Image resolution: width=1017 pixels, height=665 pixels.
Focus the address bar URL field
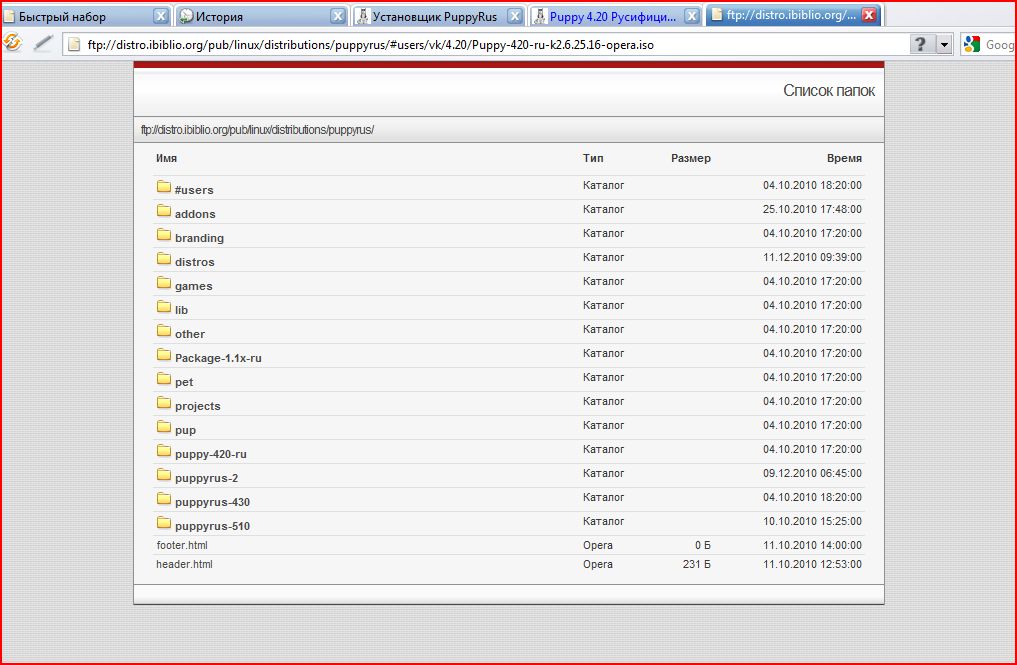click(x=485, y=45)
